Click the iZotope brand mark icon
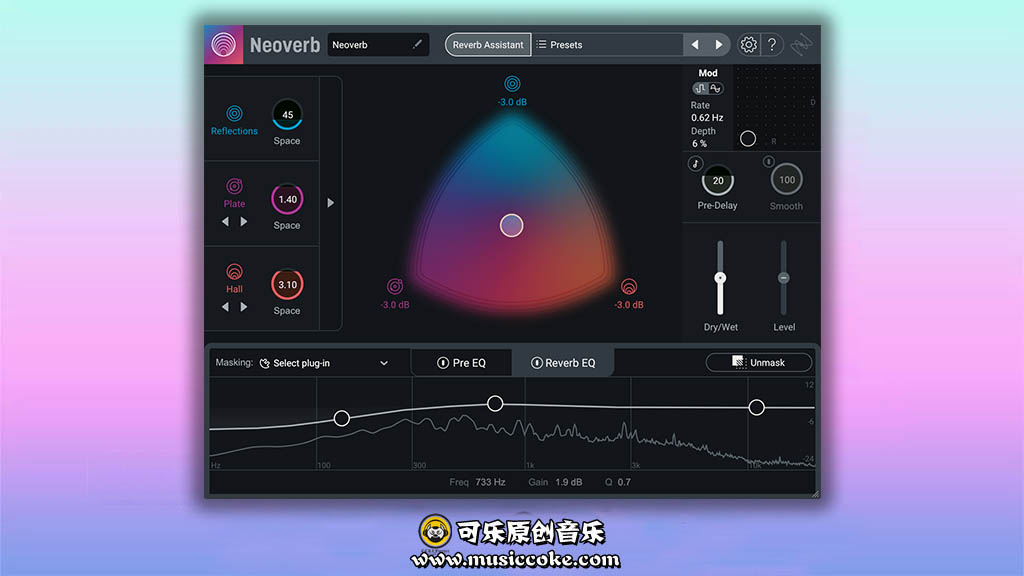The width and height of the screenshot is (1024, 576). [801, 44]
